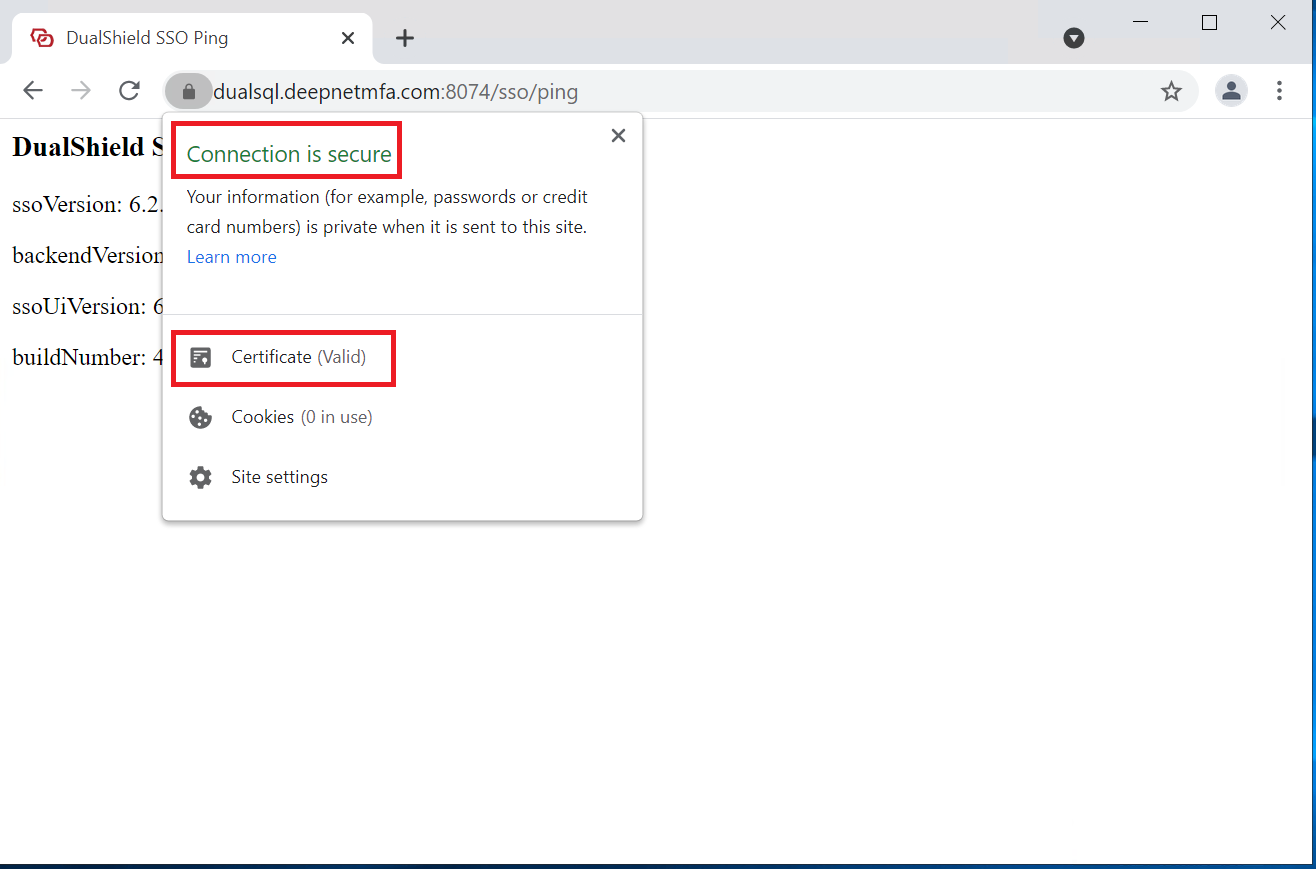Reload the current page
Viewport: 1316px width, 869px height.
[x=129, y=91]
